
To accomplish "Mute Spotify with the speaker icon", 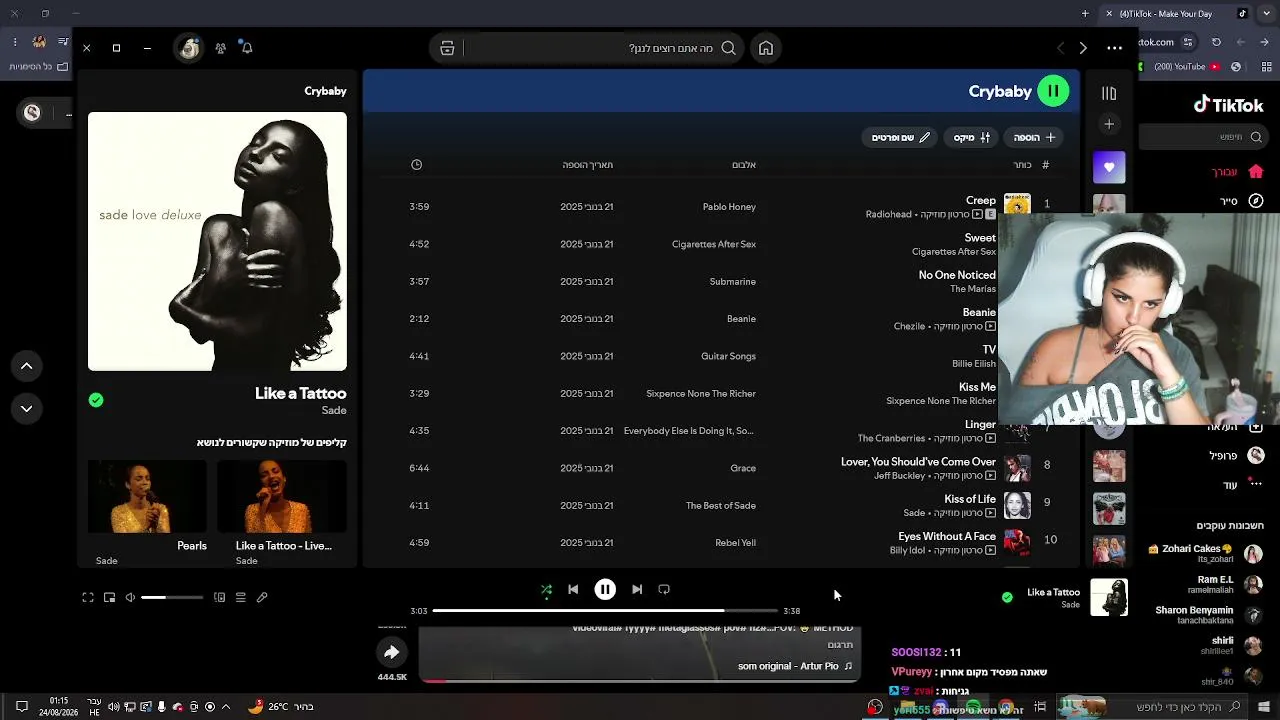I will pos(130,597).
